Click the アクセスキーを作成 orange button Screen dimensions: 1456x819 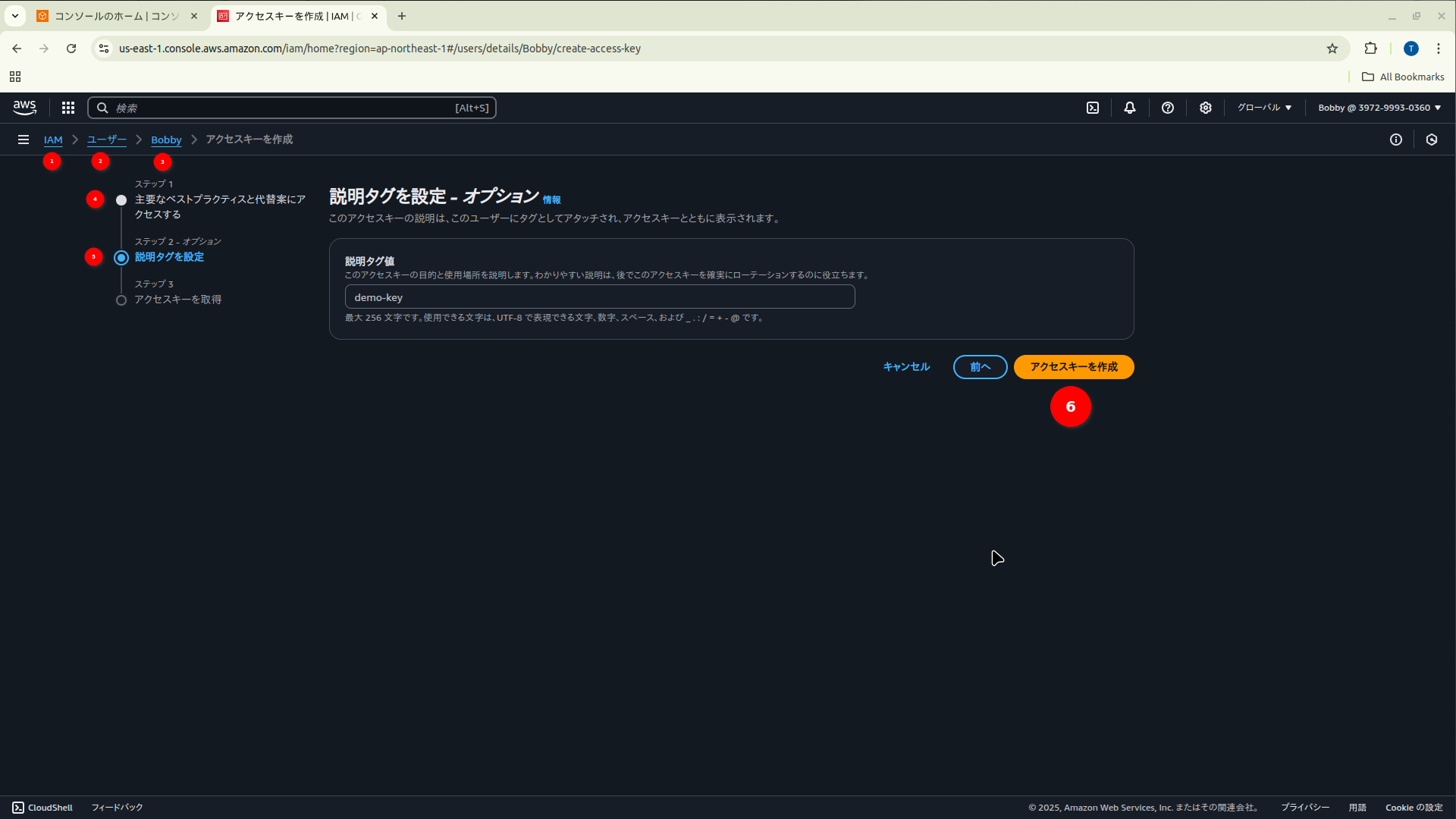pyautogui.click(x=1074, y=367)
